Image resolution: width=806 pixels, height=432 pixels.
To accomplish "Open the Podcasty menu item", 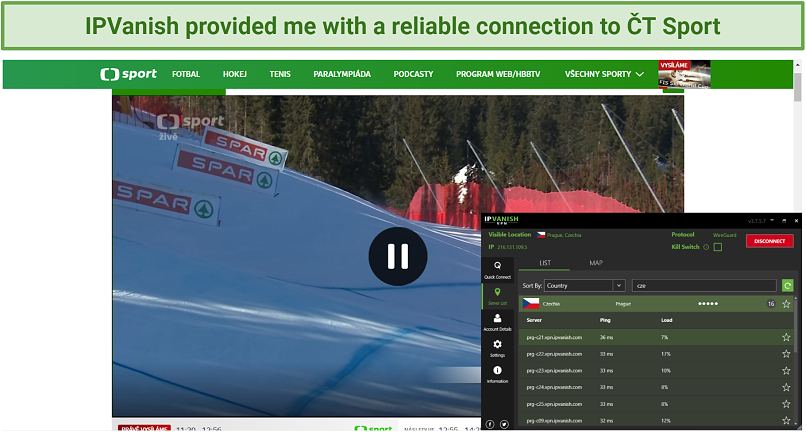I will pos(413,74).
